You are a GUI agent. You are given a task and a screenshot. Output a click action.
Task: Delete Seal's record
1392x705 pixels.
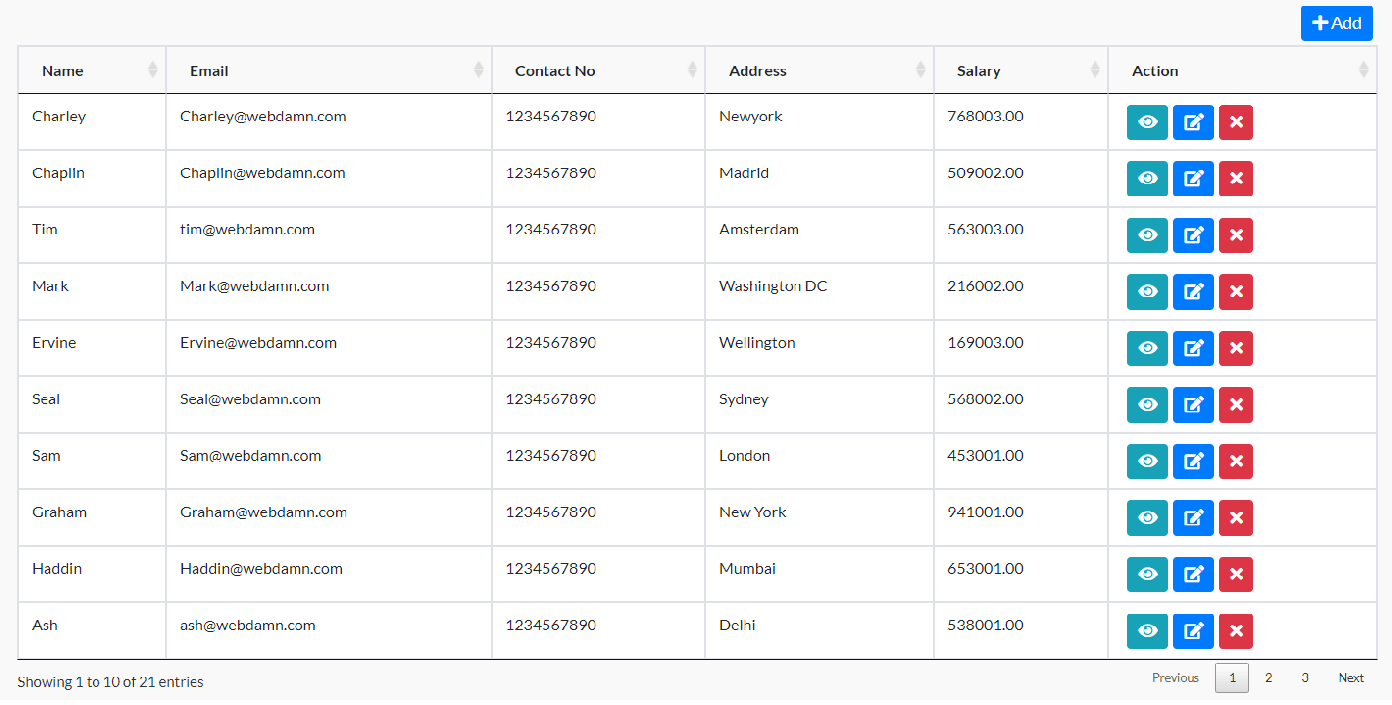[1235, 405]
